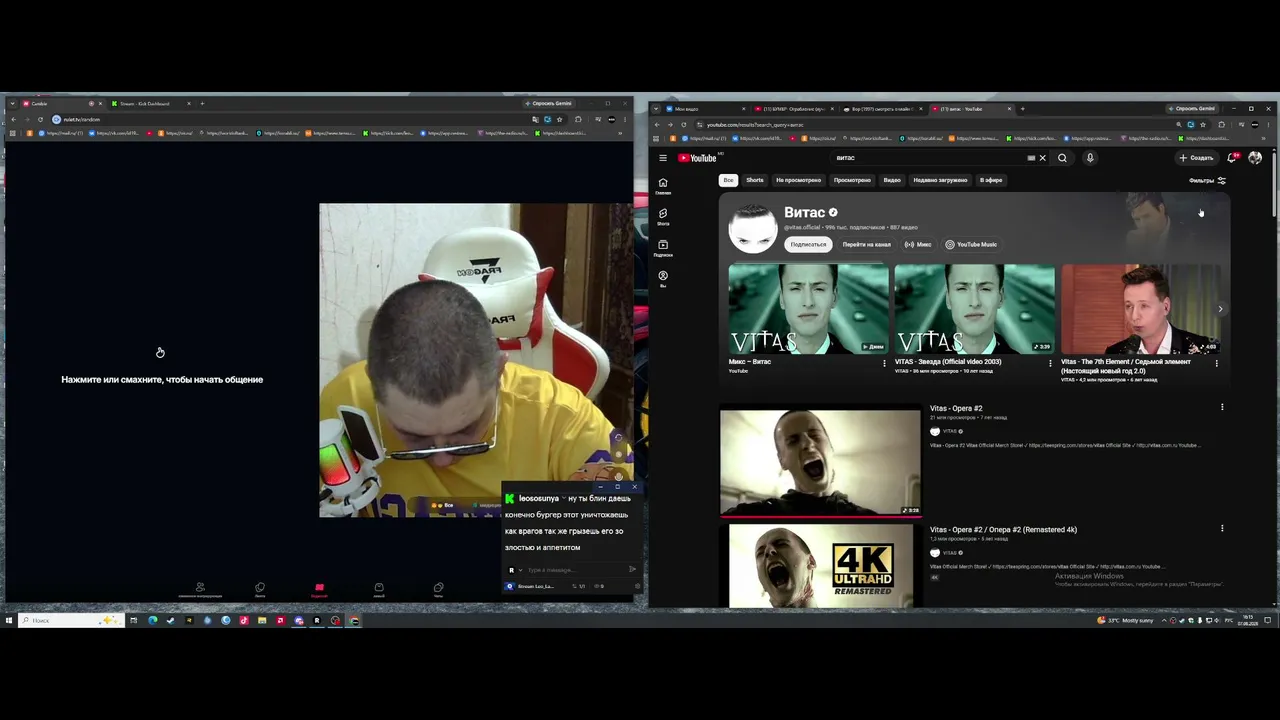Screen dimensions: 1280x720
Task: Start YouTube voice search with microphone
Action: (x=1090, y=158)
